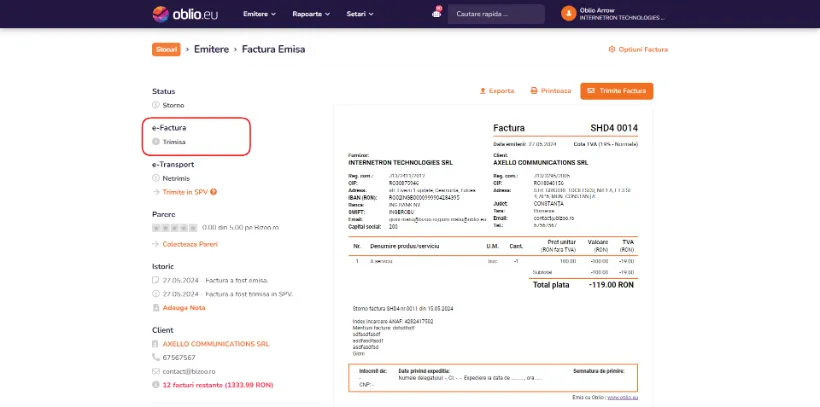Click the Trimisa status text

pyautogui.click(x=174, y=142)
